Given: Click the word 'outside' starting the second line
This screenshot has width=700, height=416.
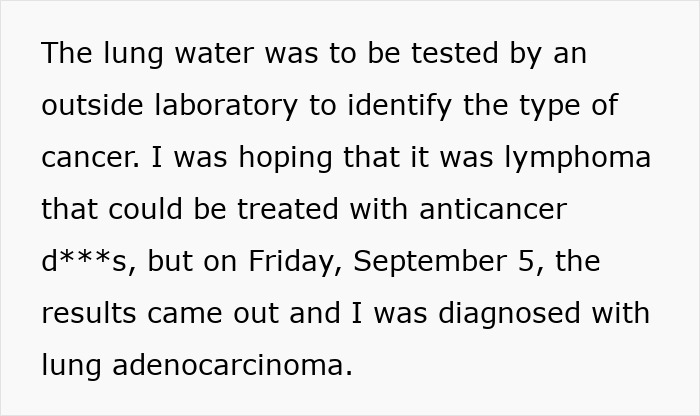Looking at the screenshot, I should tap(92, 106).
